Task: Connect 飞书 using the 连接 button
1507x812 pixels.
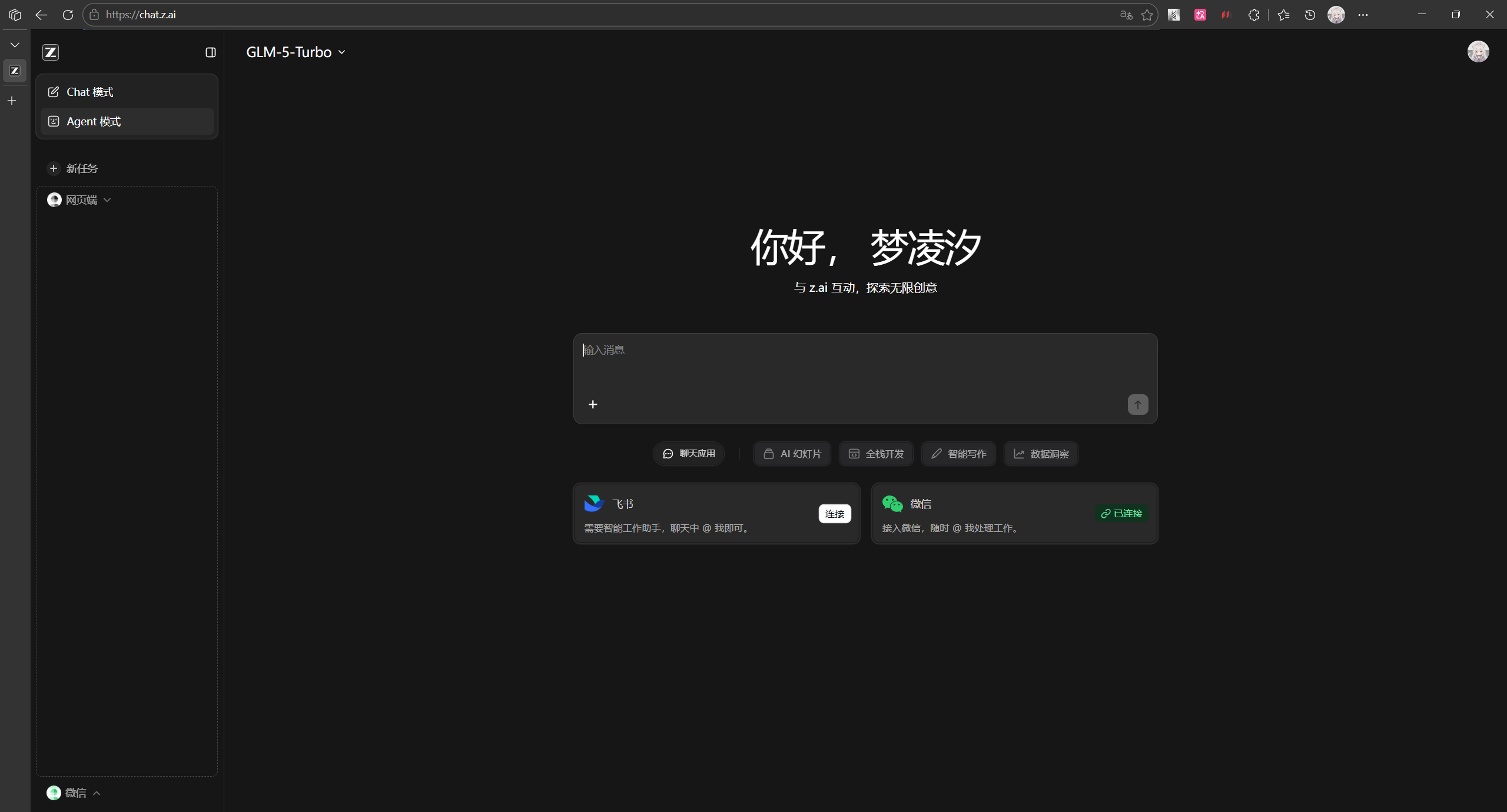Action: click(835, 514)
